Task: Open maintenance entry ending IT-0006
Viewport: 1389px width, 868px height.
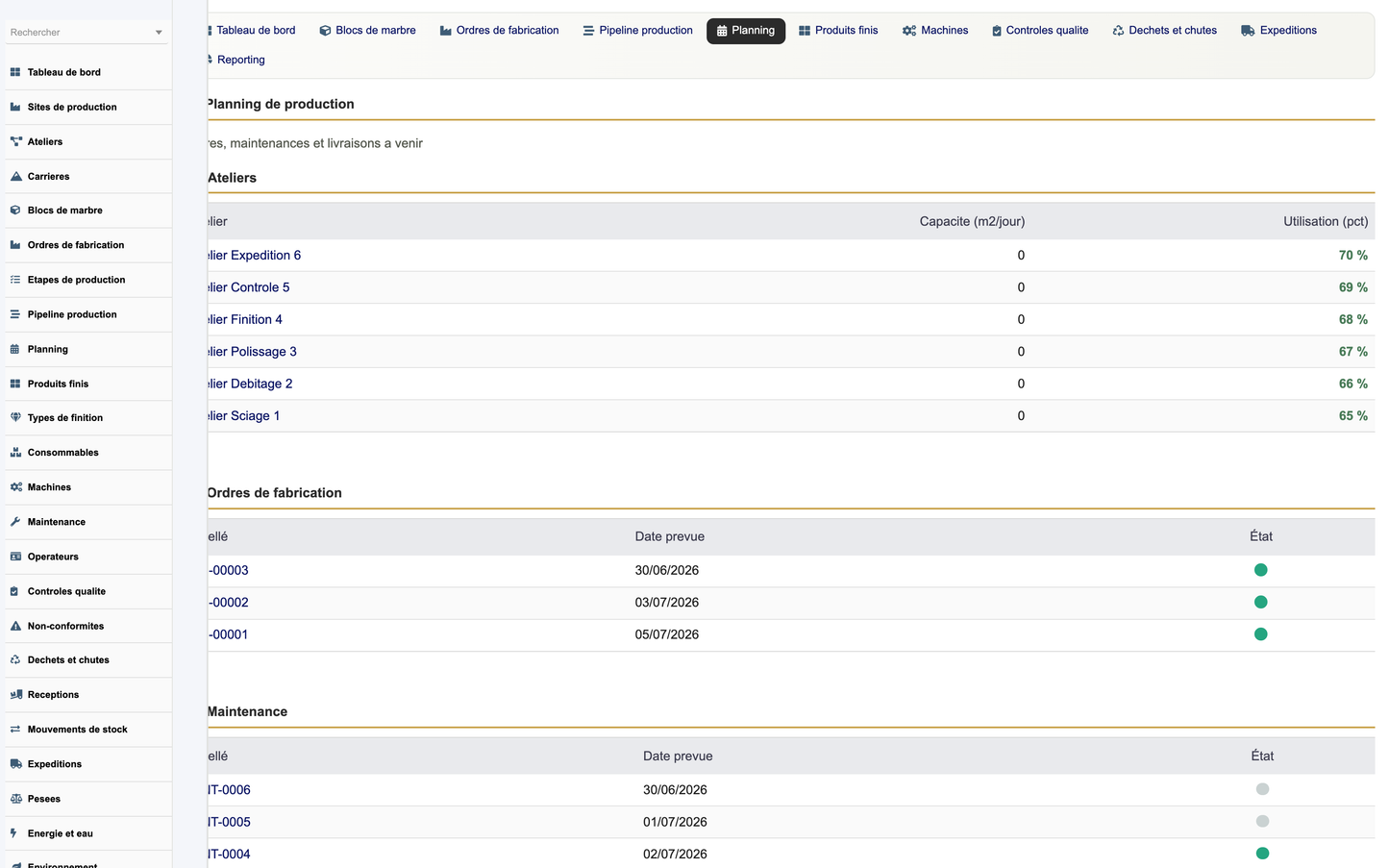Action: (230, 790)
